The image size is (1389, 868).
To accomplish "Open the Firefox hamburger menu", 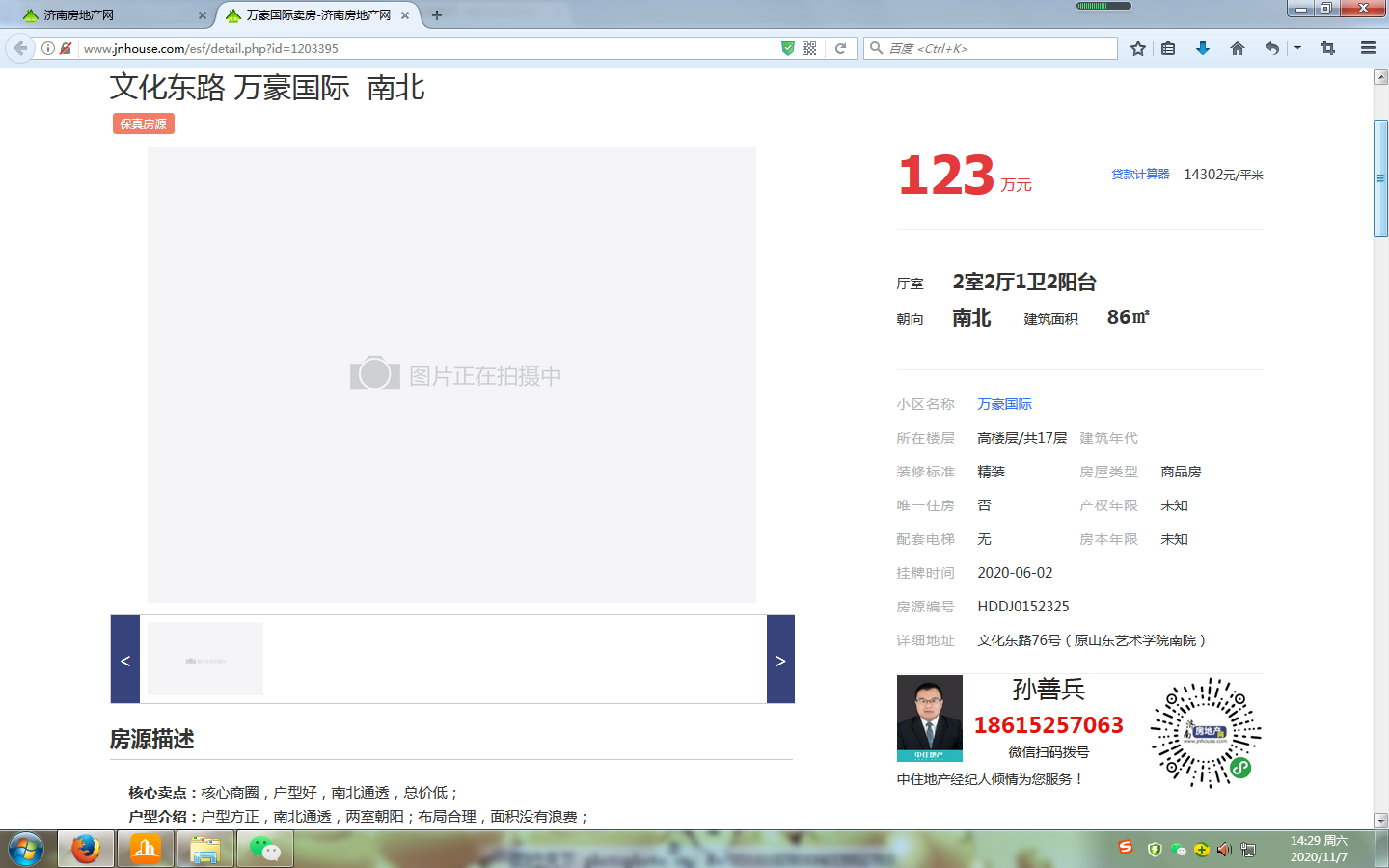I will (x=1369, y=48).
